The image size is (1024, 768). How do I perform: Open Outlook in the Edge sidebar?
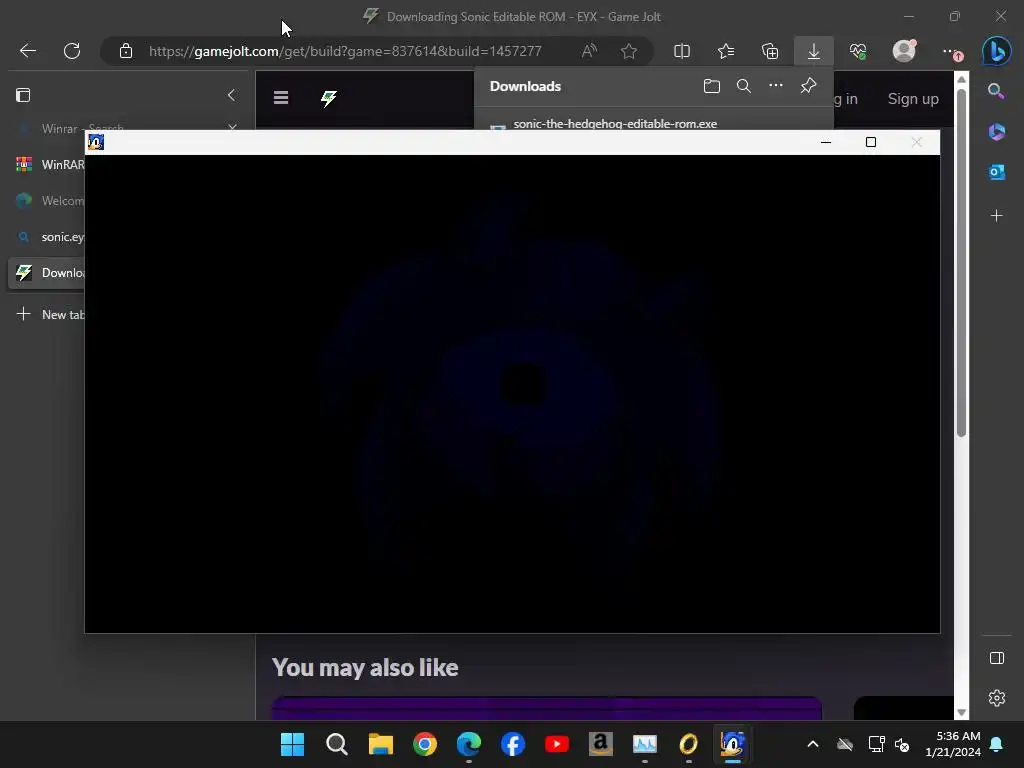pyautogui.click(x=997, y=172)
